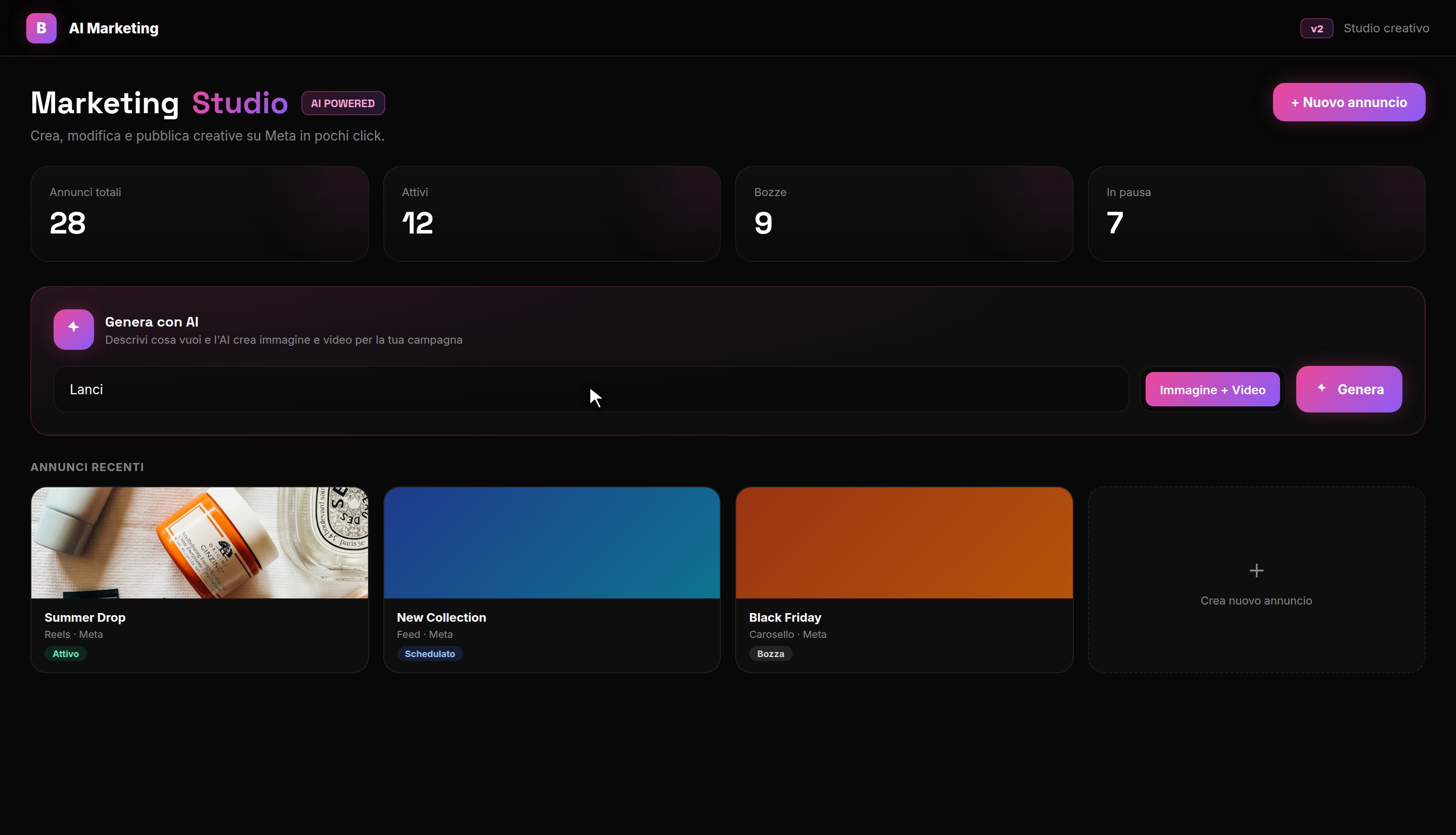
Task: Open the Summer Drop product thumbnail
Action: 200,542
